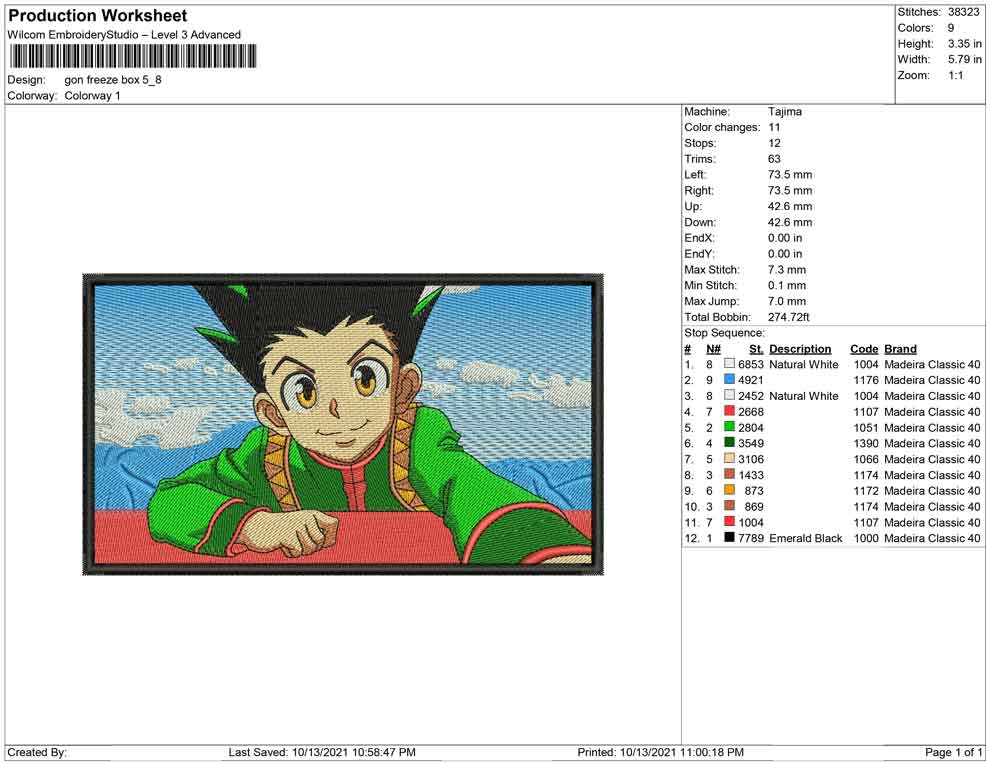990x762 pixels.
Task: Click the 'Page 1 of 1' indicator
Action: [x=953, y=752]
